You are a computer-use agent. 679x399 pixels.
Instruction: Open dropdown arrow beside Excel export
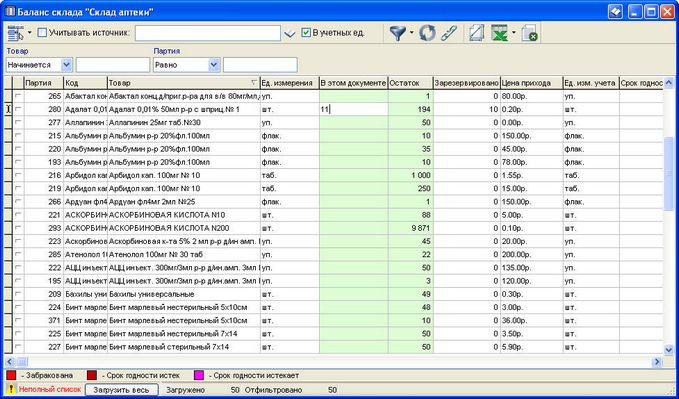pyautogui.click(x=514, y=33)
